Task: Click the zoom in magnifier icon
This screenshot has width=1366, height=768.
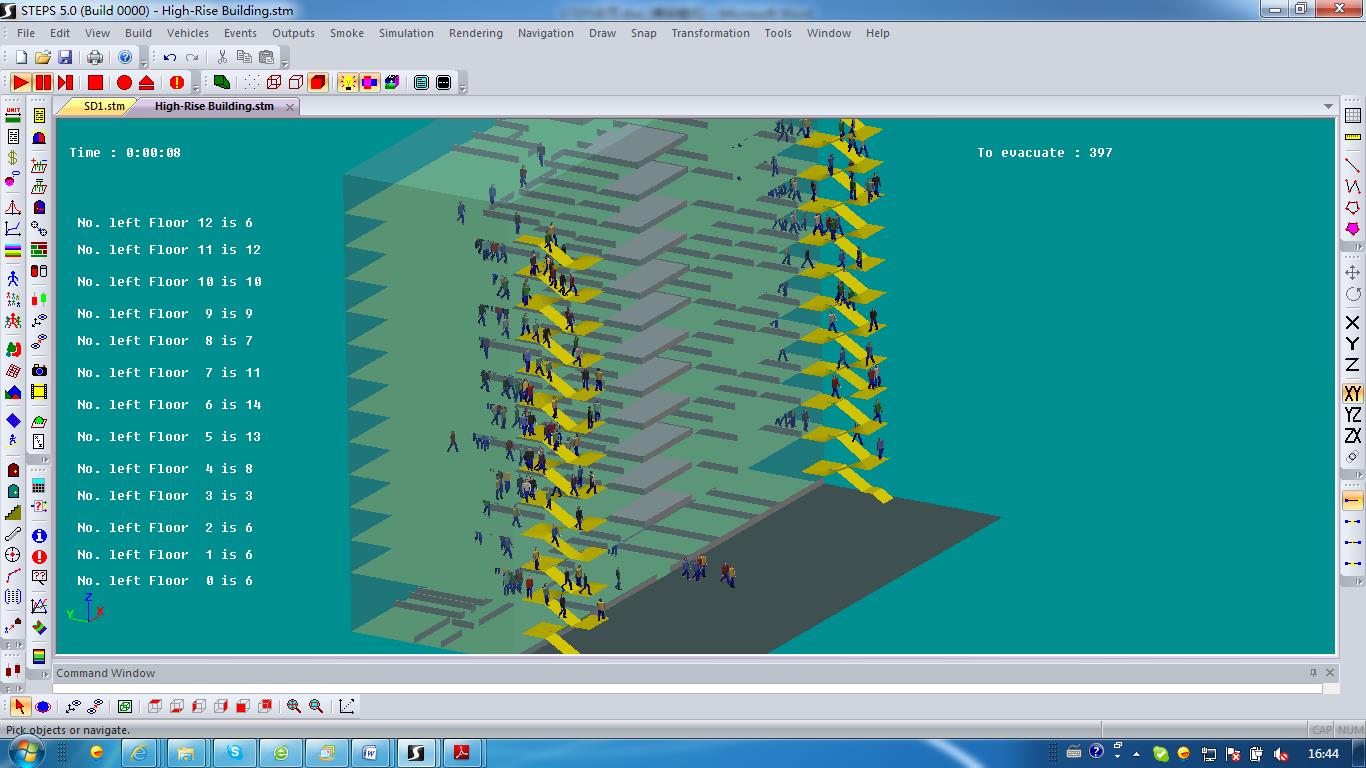Action: 294,706
